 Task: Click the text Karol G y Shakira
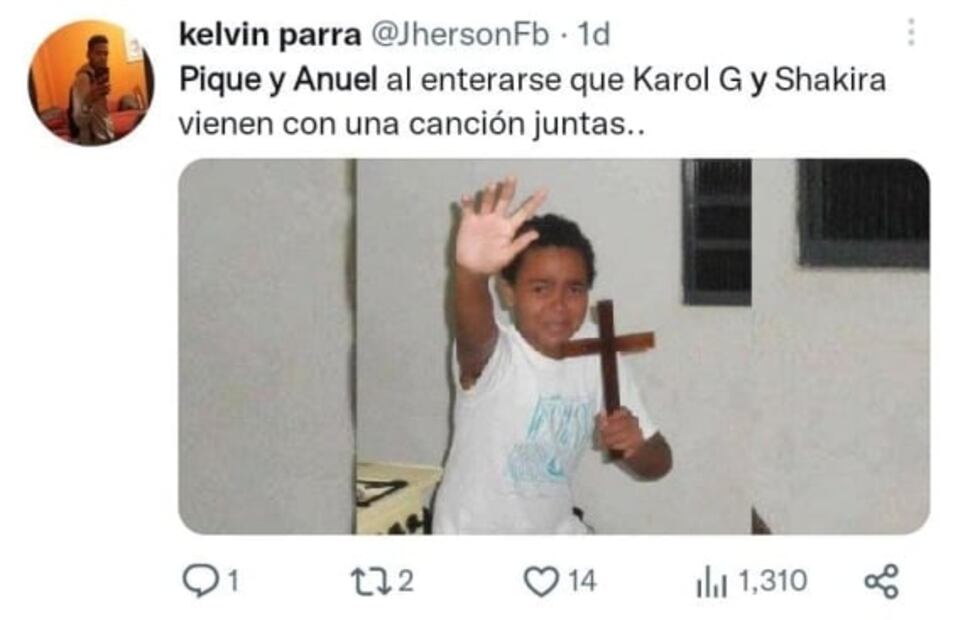pyautogui.click(x=759, y=80)
